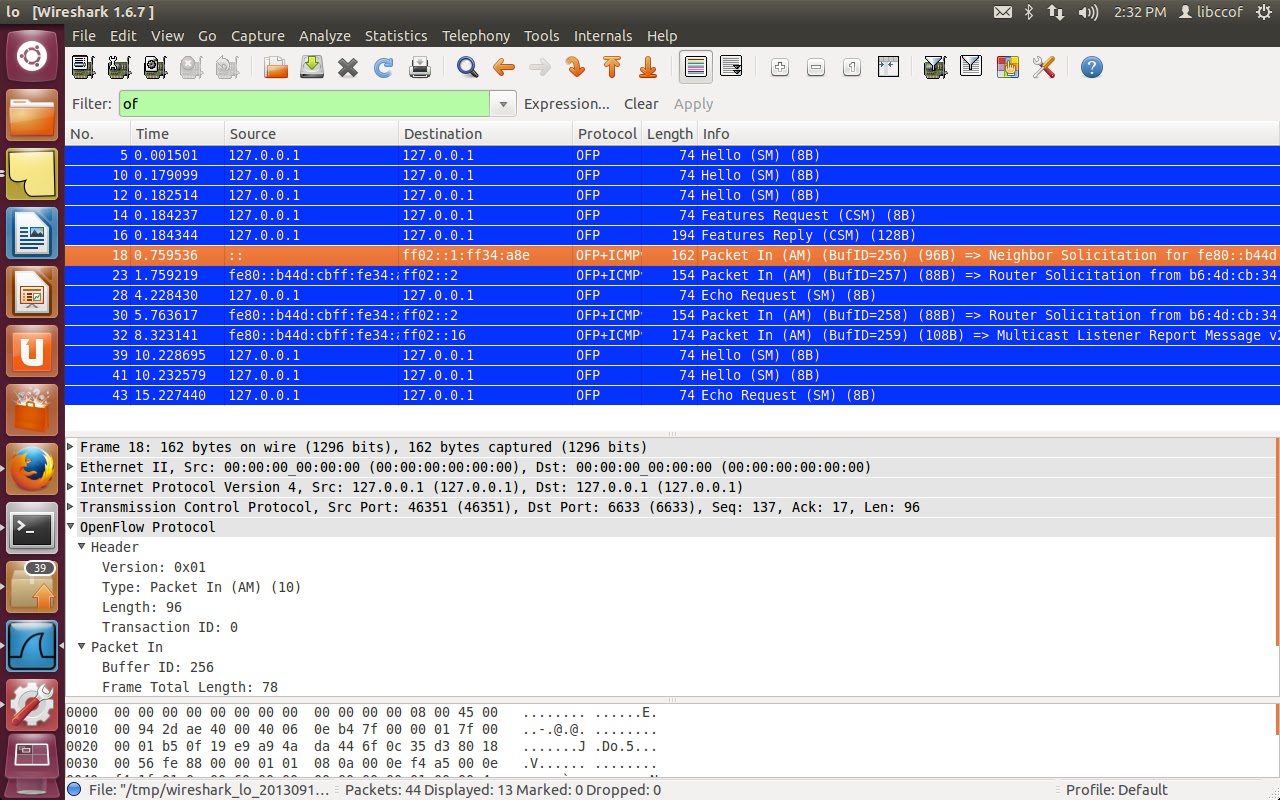Open capture options toolbar icon

tap(119, 67)
